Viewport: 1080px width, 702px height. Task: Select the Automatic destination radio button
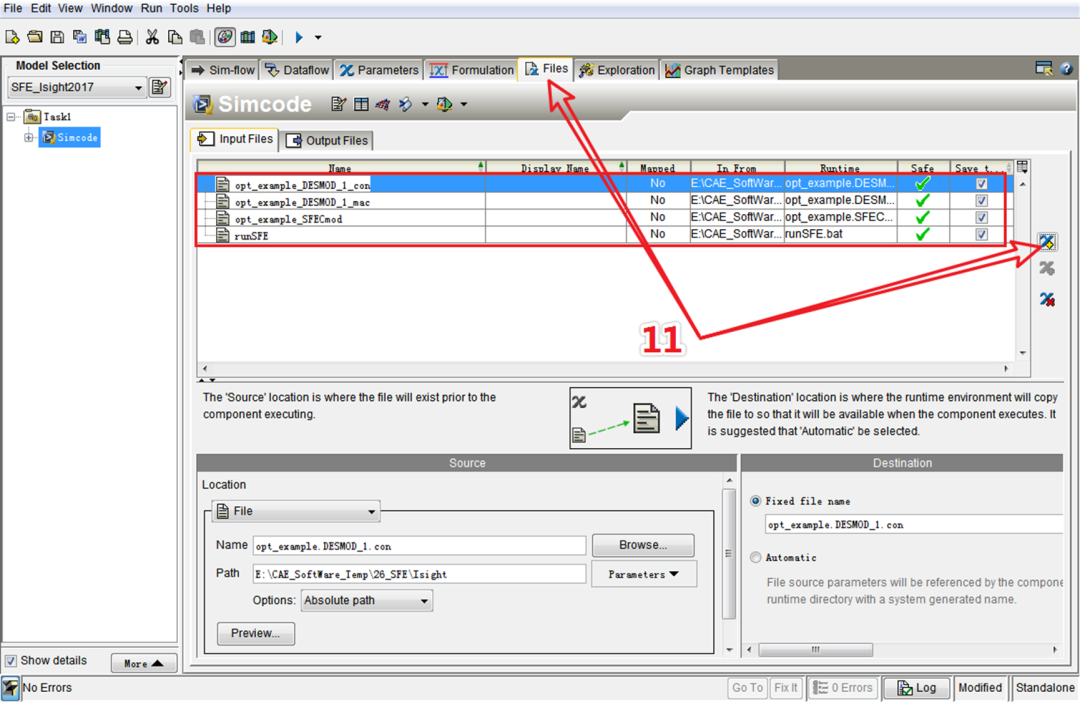tap(756, 557)
